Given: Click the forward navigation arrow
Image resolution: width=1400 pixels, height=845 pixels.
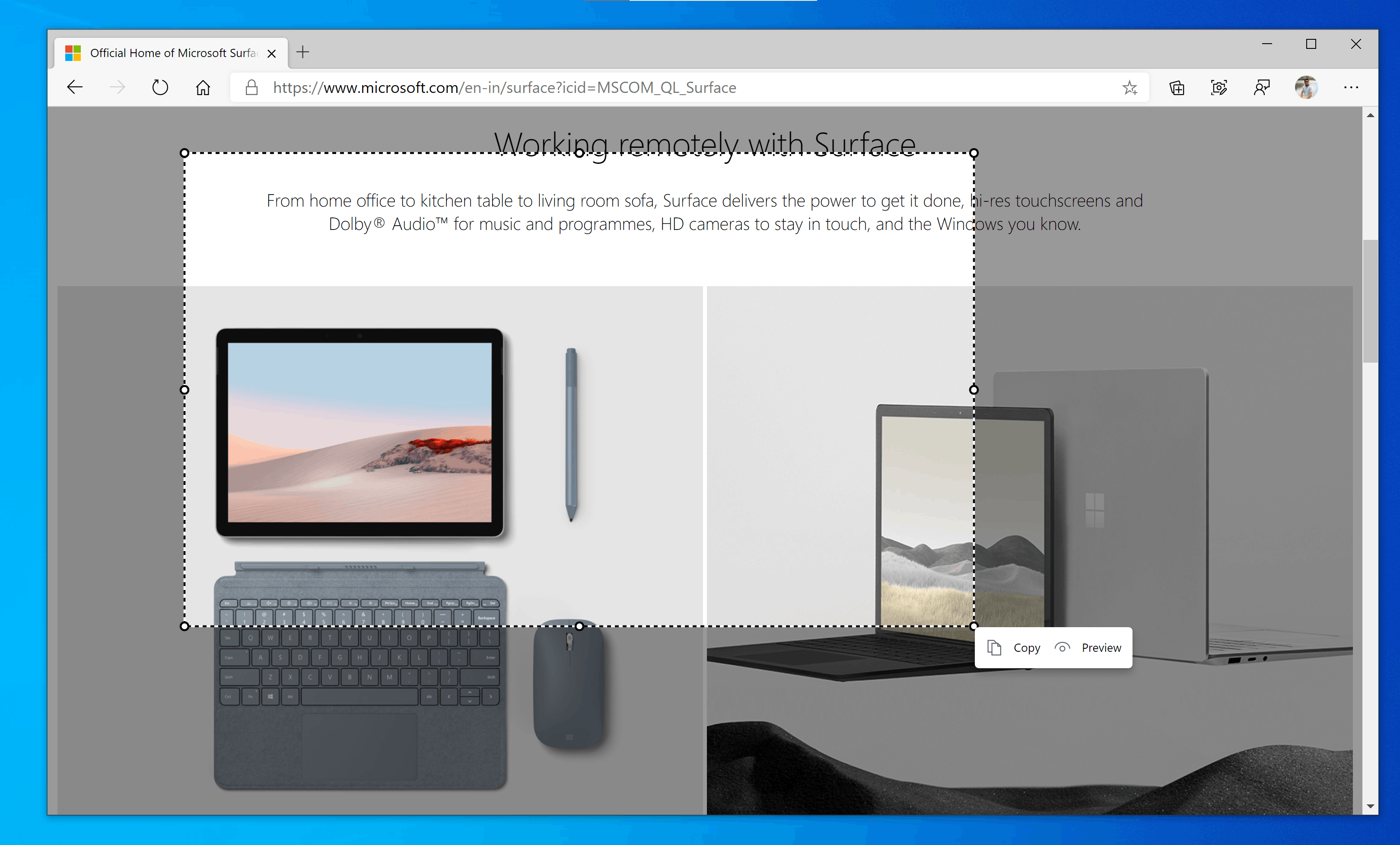Looking at the screenshot, I should pyautogui.click(x=117, y=88).
